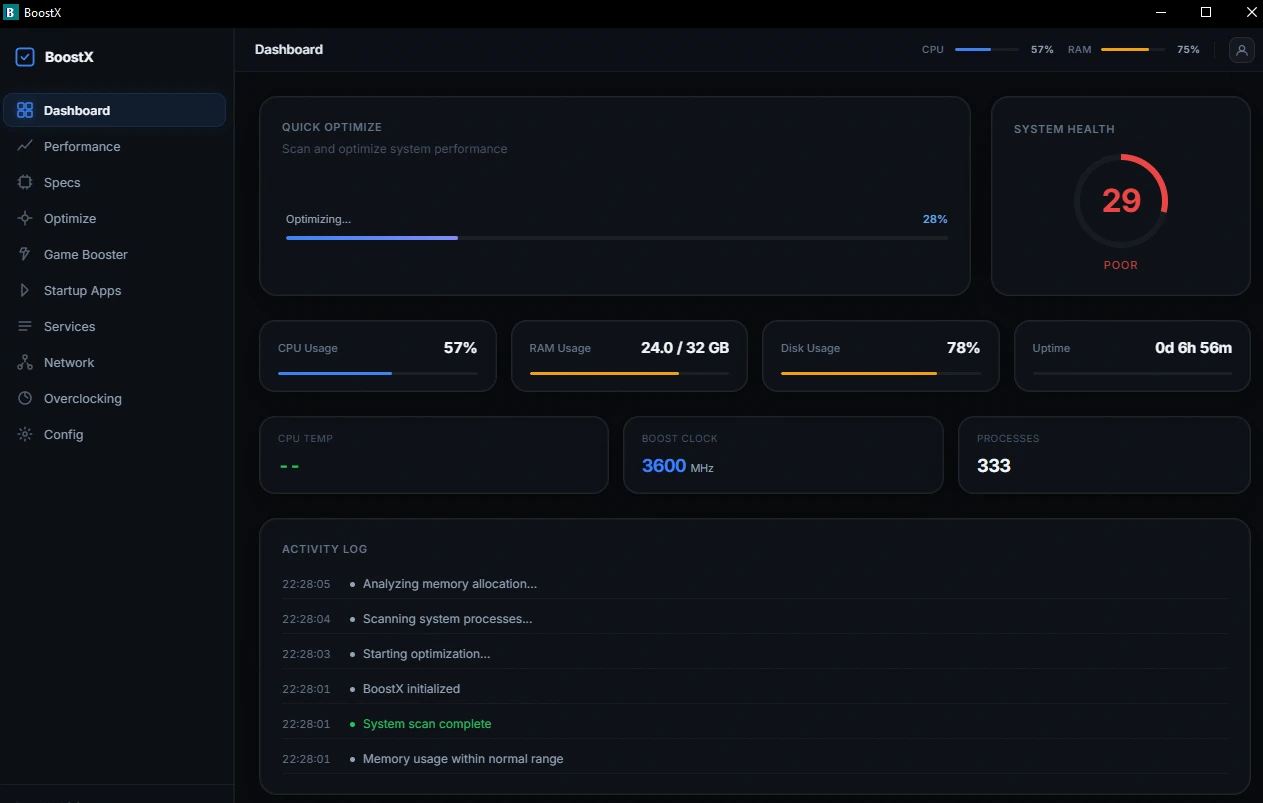This screenshot has height=803, width=1263.
Task: Click the Boost Clock 3600 MHz value
Action: tap(678, 466)
